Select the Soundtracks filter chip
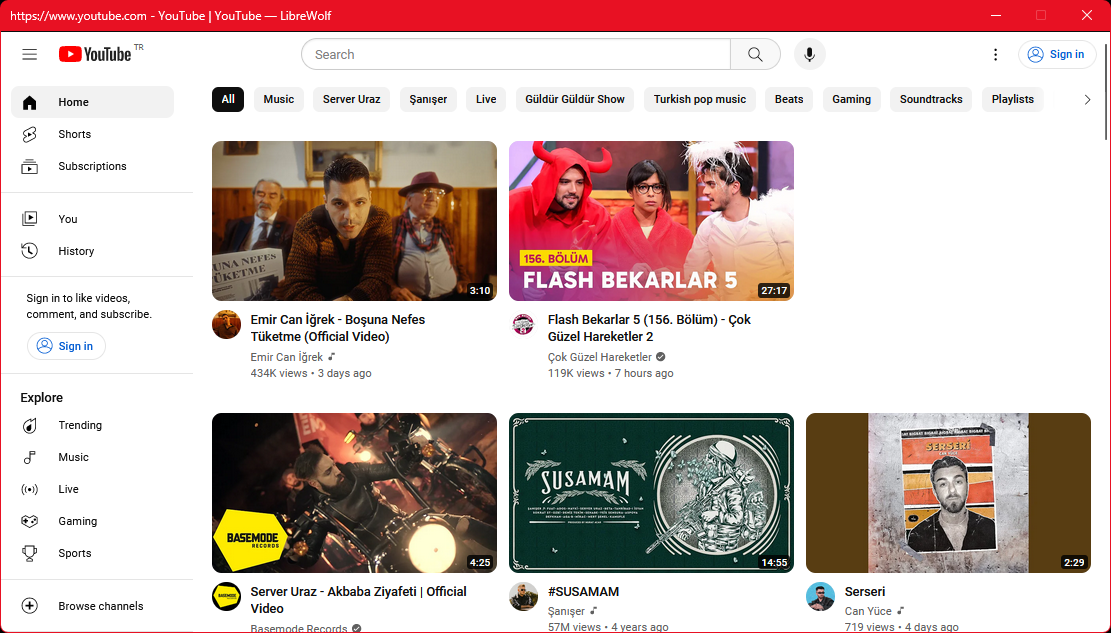Image resolution: width=1111 pixels, height=633 pixels. pyautogui.click(x=931, y=99)
